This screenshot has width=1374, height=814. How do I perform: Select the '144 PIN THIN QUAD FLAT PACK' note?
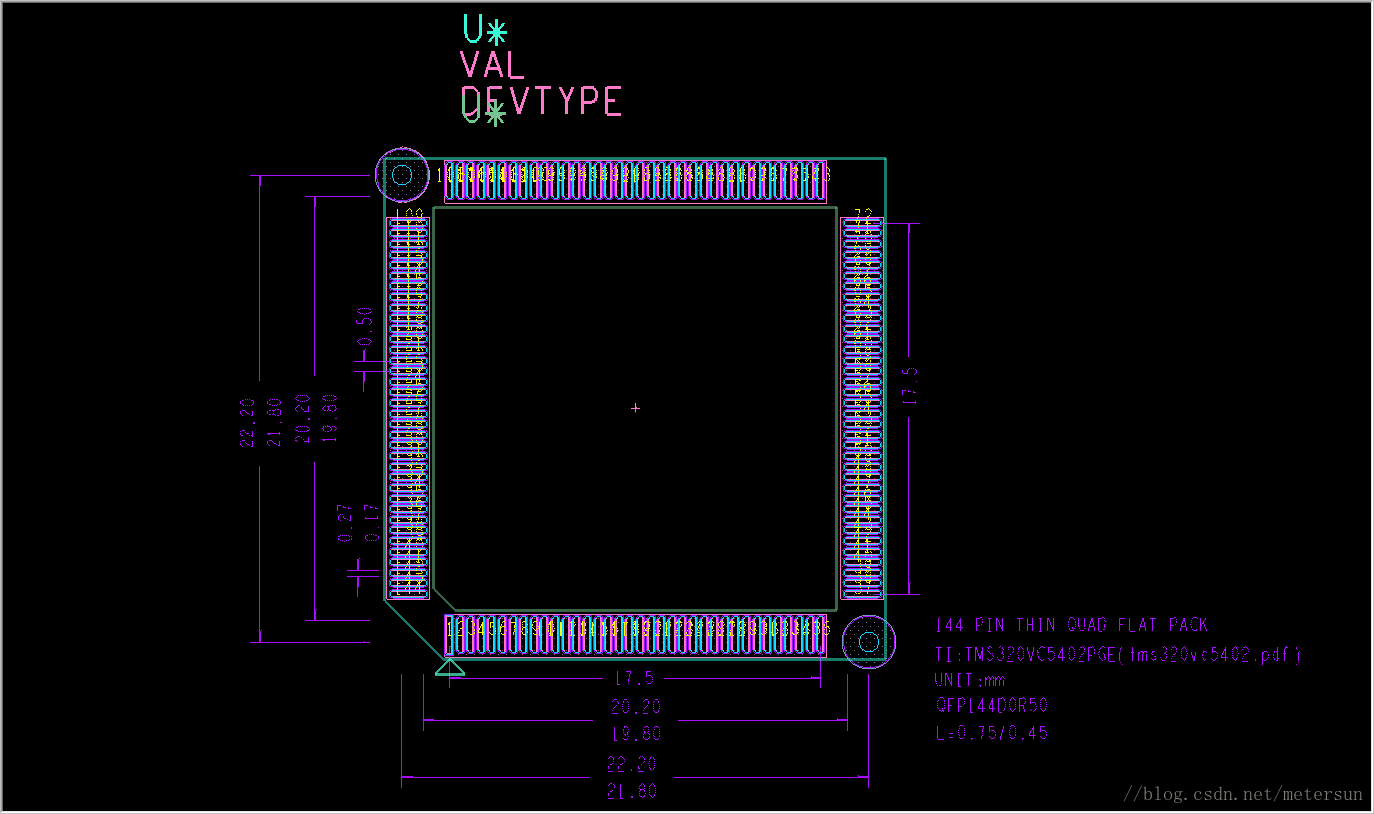tap(1071, 626)
